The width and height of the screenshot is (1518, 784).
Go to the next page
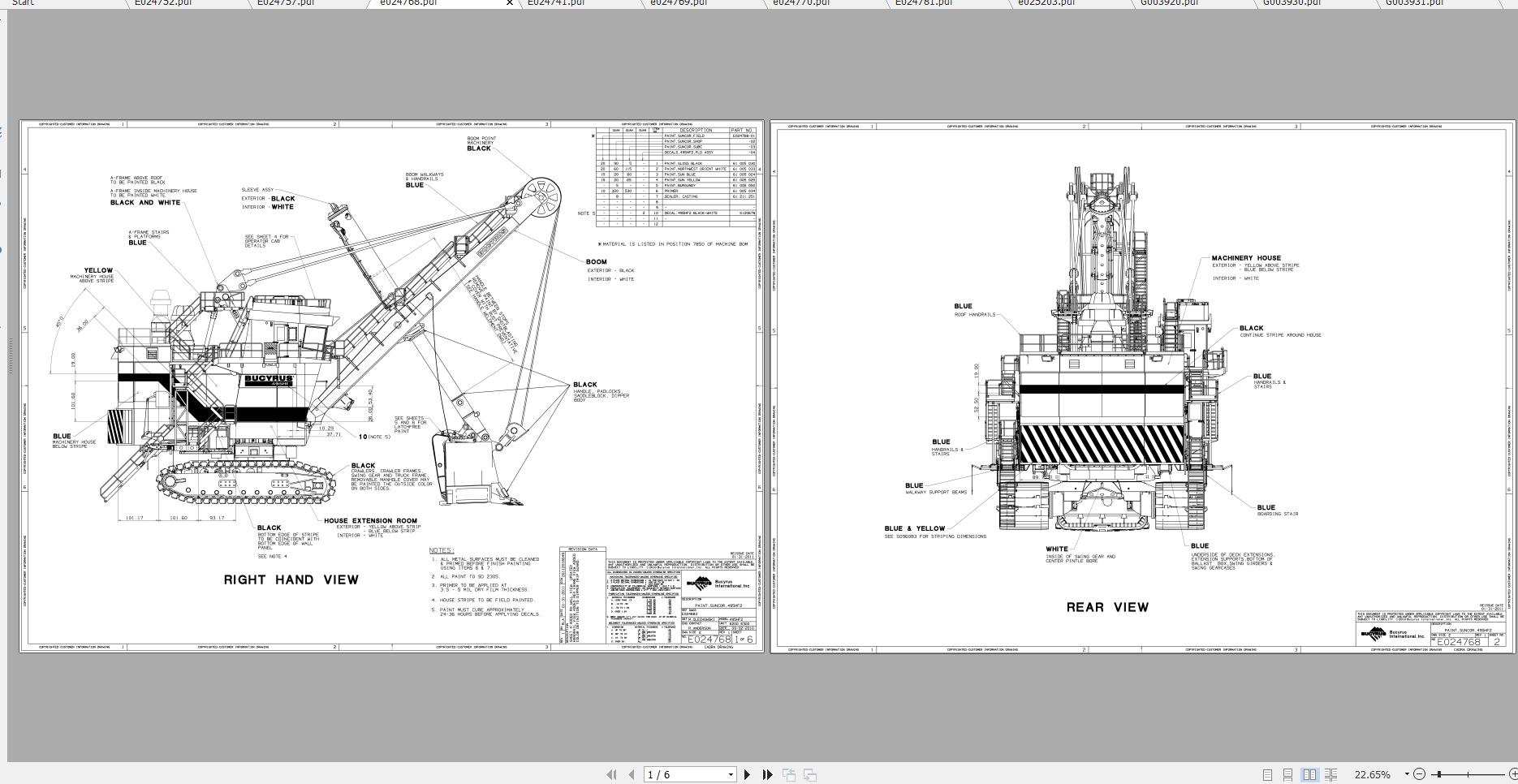click(747, 773)
